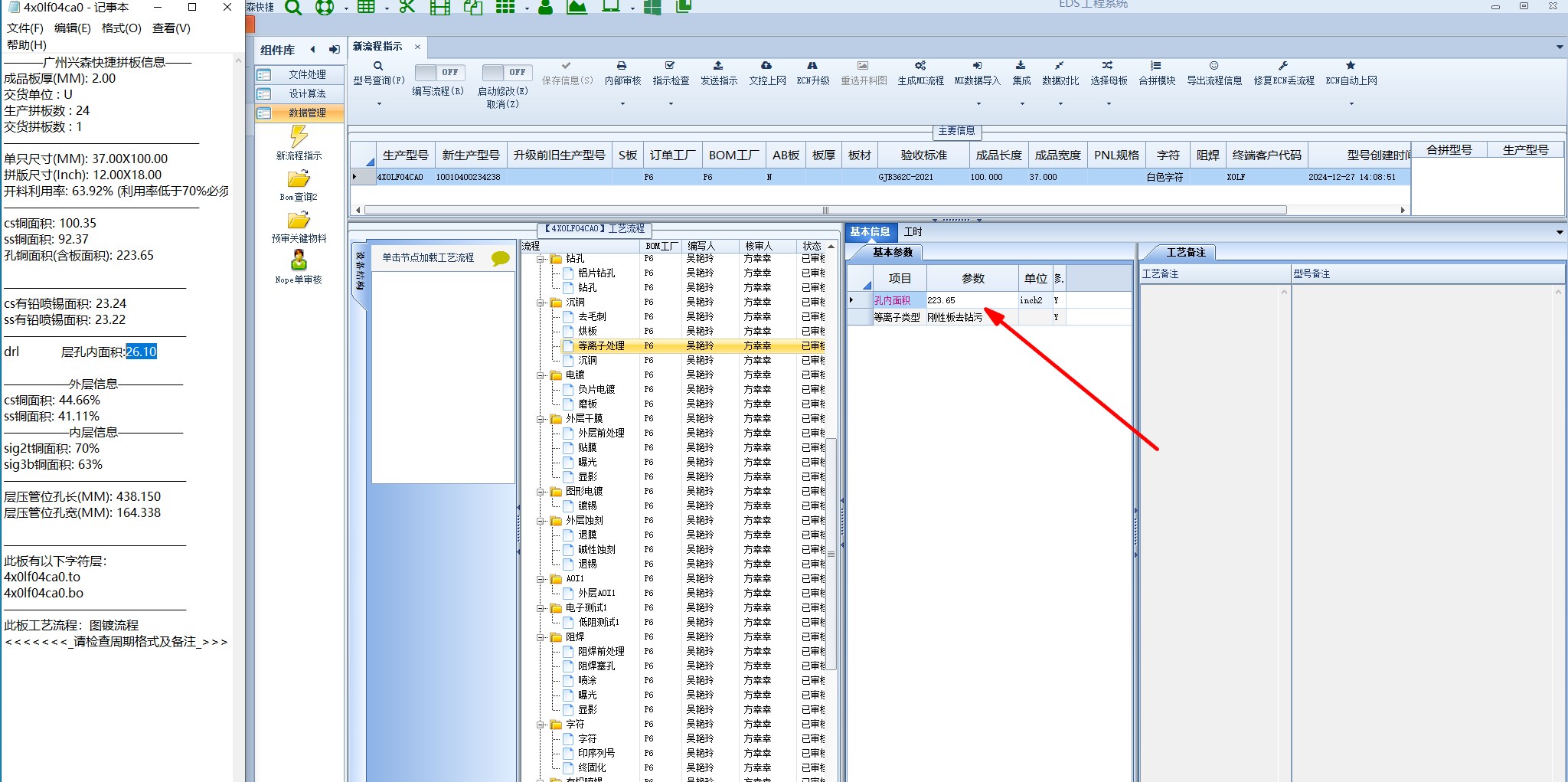1568x782 pixels.
Task: Open the 选择母板 dropdown arrow
Action: [1108, 104]
